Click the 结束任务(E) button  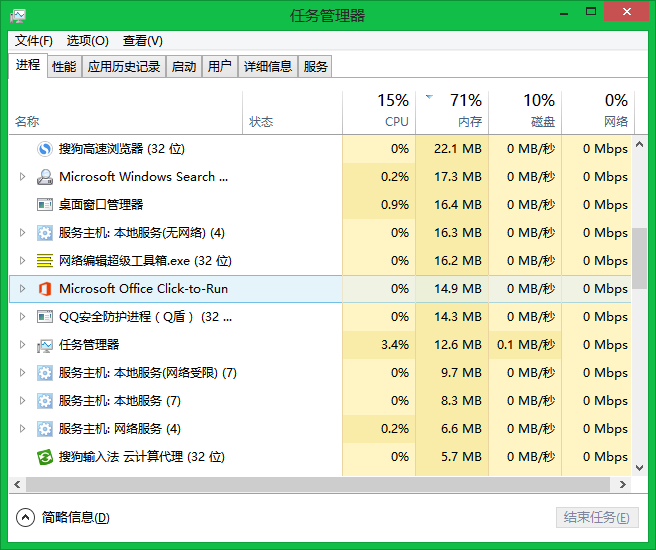(597, 518)
